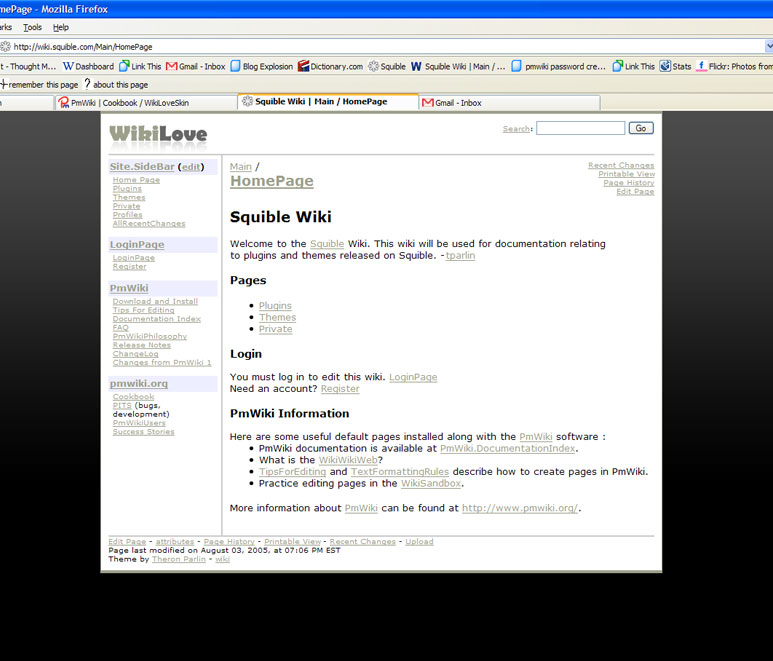The height and width of the screenshot is (661, 773).
Task: Open Home Page sidebar link
Action: coord(136,180)
